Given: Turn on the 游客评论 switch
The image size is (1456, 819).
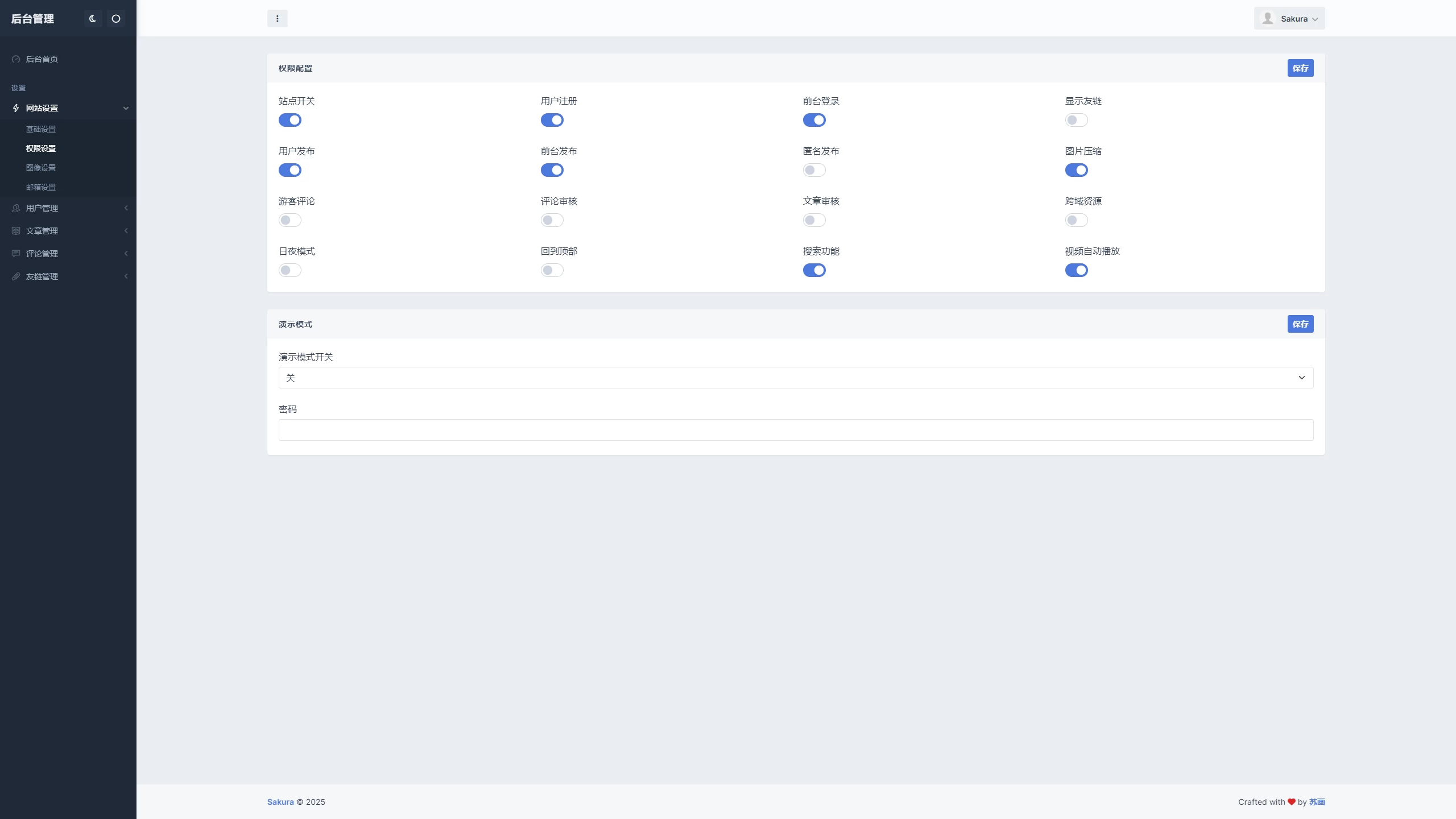Looking at the screenshot, I should click(x=290, y=220).
